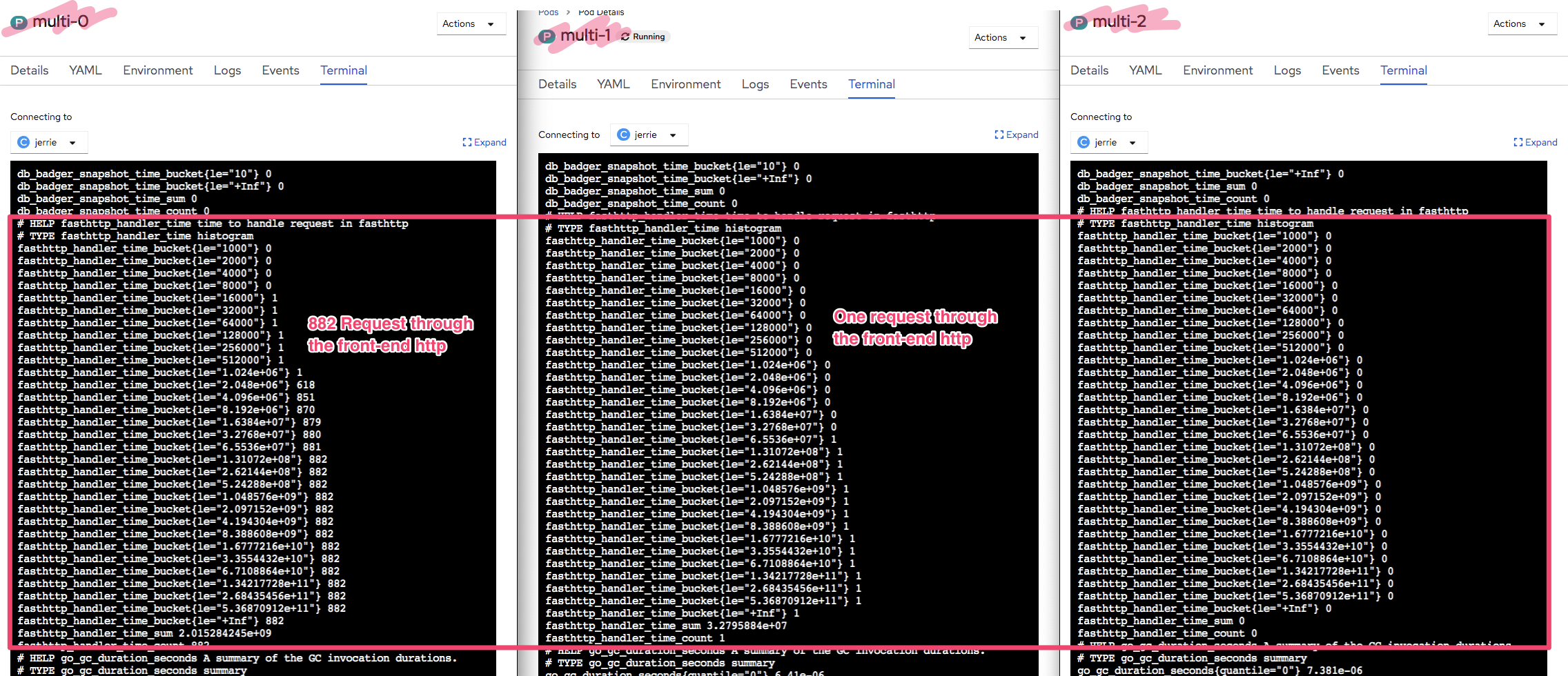Click the container icon in multi-1 jerrie selector
The image size is (1568, 676).
click(x=623, y=135)
